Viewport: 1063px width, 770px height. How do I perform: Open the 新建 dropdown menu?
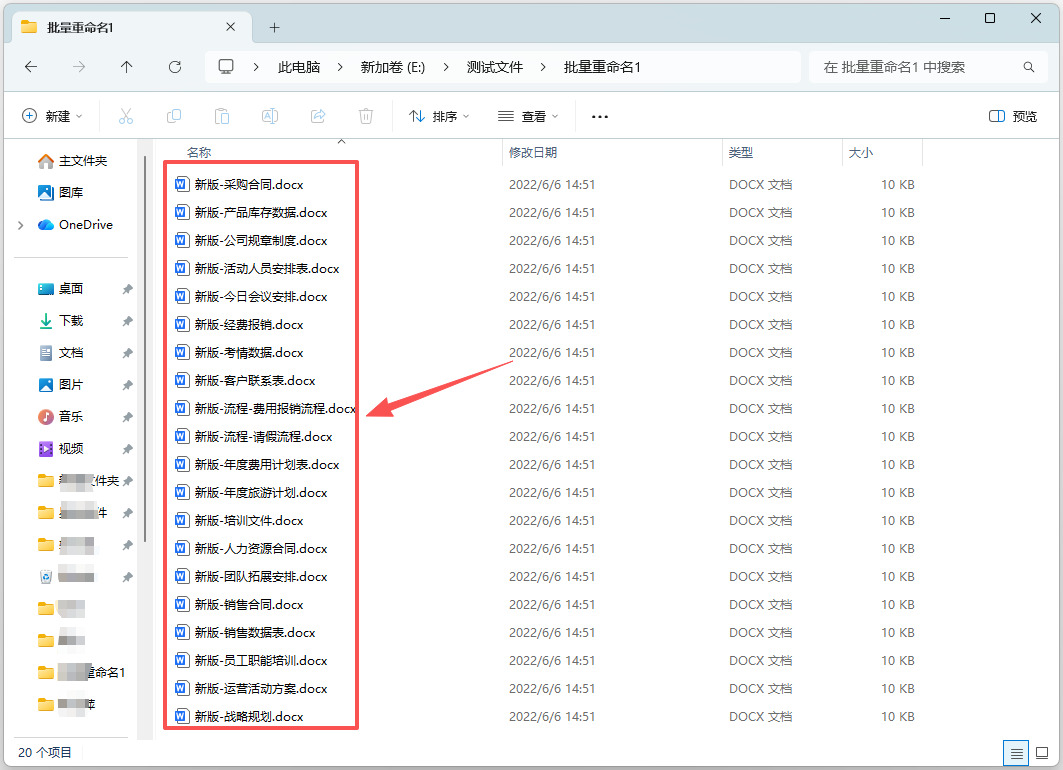click(52, 117)
